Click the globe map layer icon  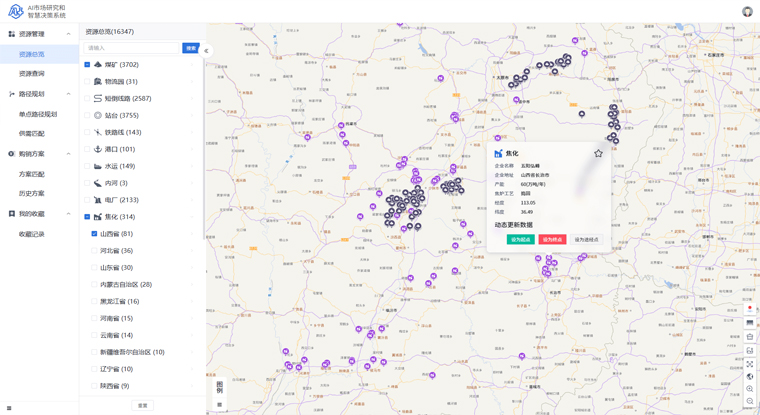click(x=750, y=377)
